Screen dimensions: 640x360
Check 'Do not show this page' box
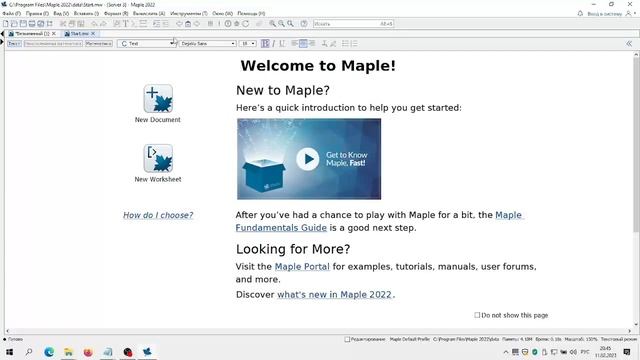click(x=477, y=315)
